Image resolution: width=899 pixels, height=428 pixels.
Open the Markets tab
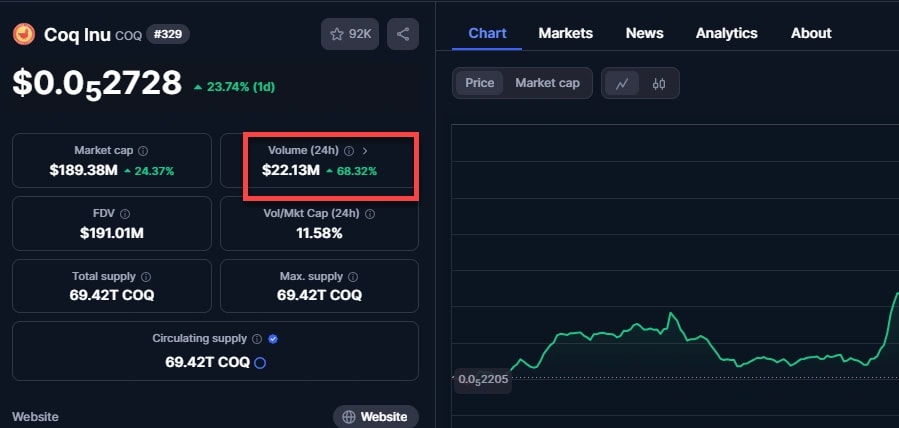[x=565, y=33]
